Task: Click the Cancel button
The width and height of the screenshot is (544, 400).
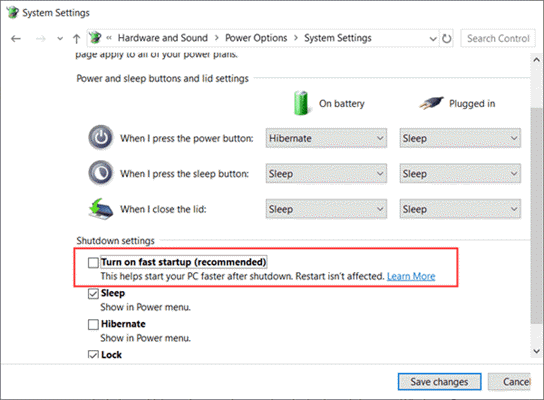Action: click(509, 382)
